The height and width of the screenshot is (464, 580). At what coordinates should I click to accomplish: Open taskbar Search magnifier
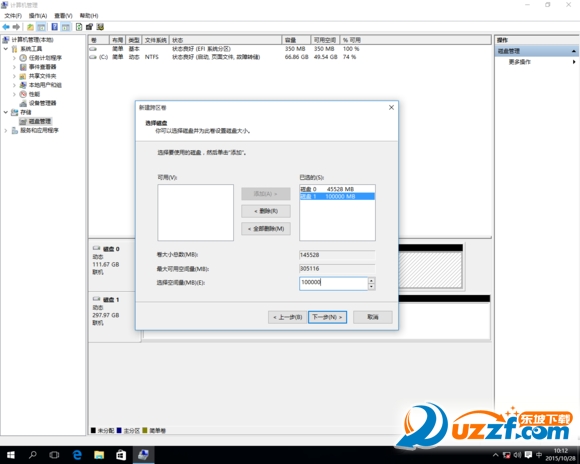point(33,455)
